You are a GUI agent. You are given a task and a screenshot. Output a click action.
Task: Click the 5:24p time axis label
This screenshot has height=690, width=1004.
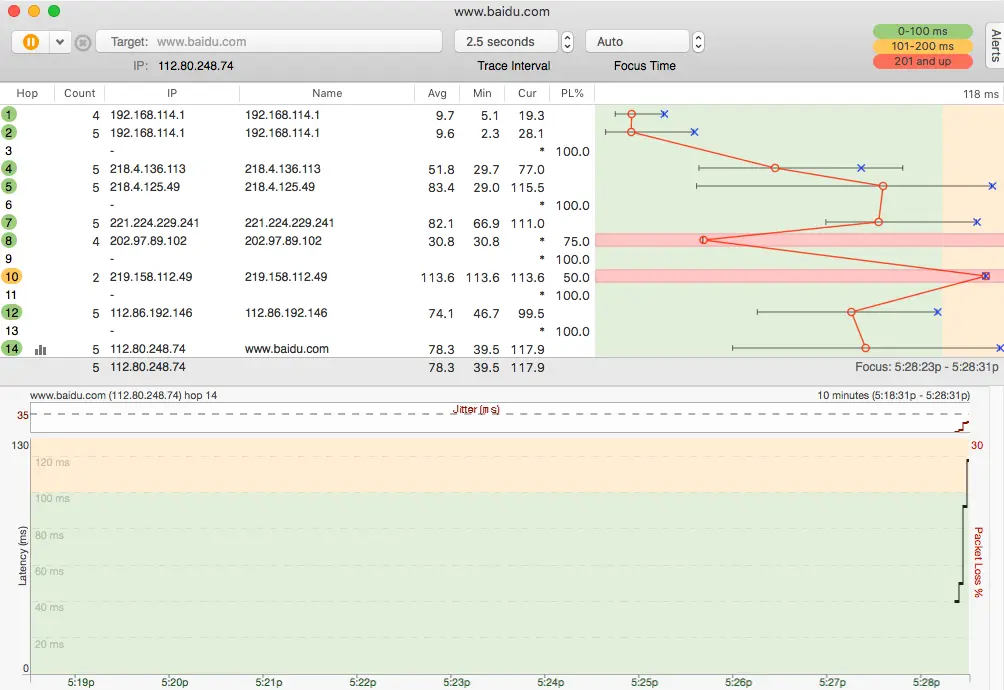pyautogui.click(x=551, y=682)
